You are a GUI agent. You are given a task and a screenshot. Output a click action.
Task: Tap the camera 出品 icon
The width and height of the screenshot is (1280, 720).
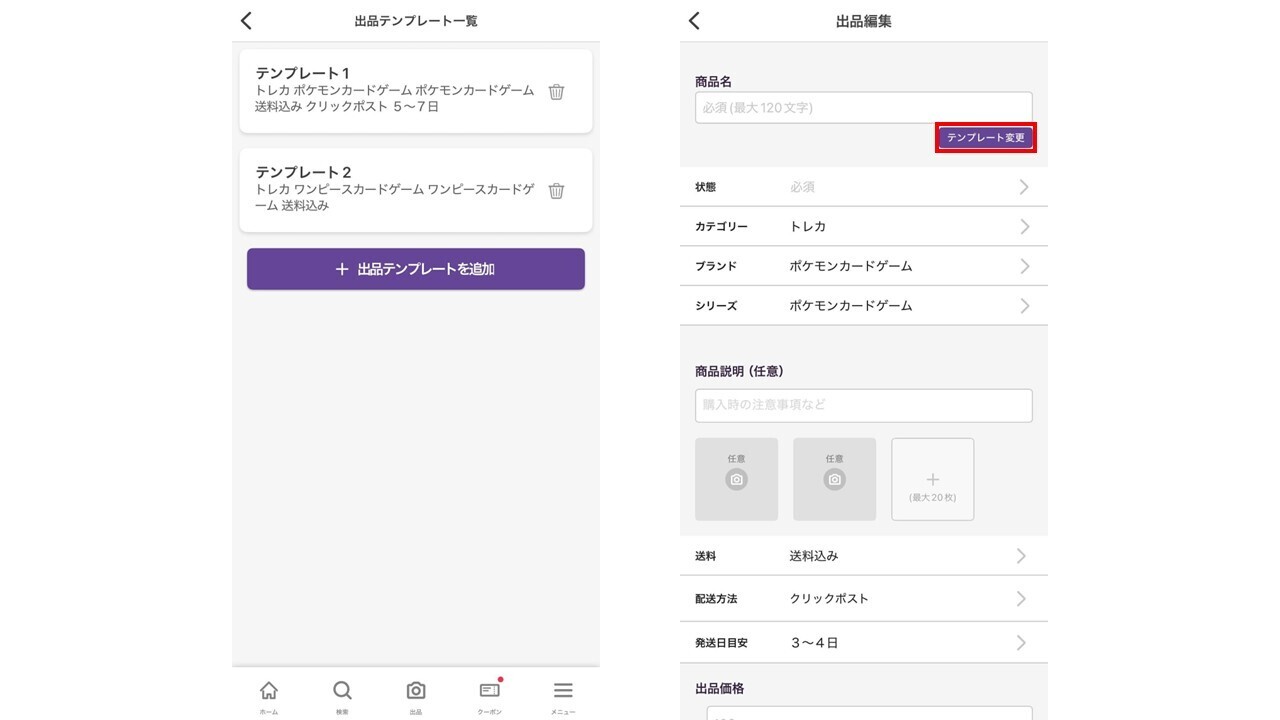[x=416, y=694]
